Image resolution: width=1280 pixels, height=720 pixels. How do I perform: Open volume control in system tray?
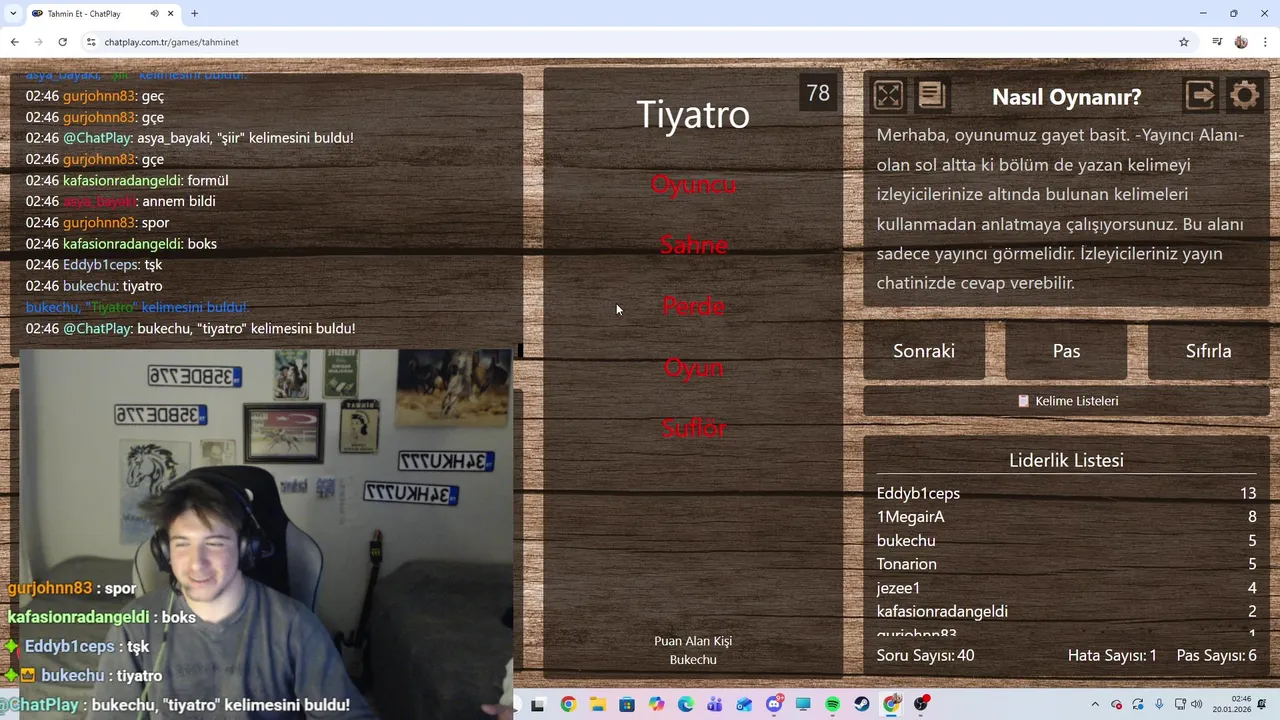[1196, 705]
